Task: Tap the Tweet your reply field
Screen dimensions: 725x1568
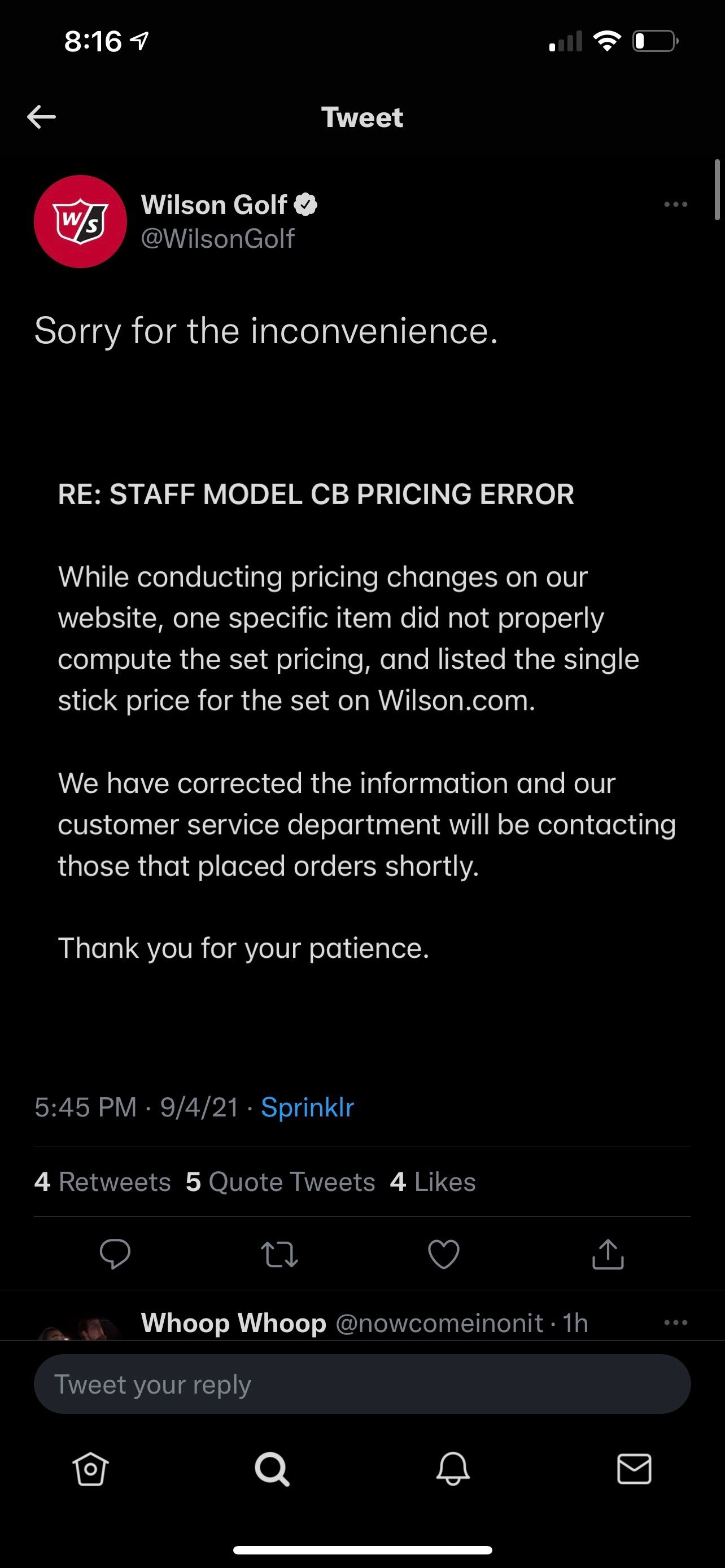Action: coord(362,1384)
